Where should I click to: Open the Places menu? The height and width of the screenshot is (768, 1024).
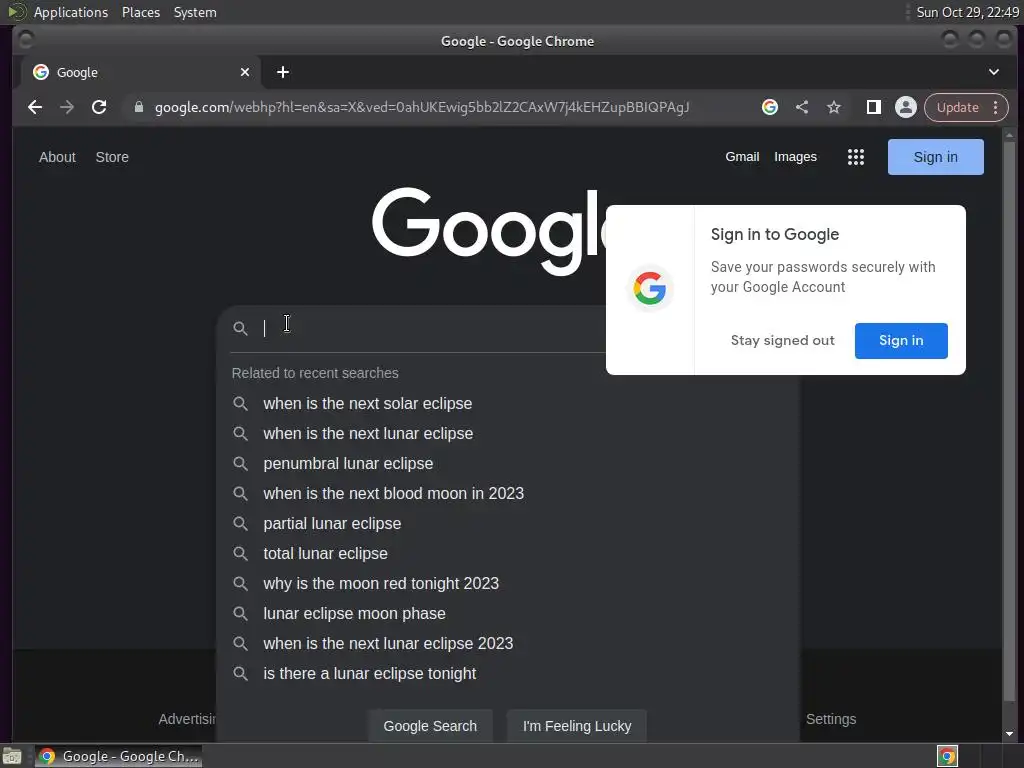(140, 12)
